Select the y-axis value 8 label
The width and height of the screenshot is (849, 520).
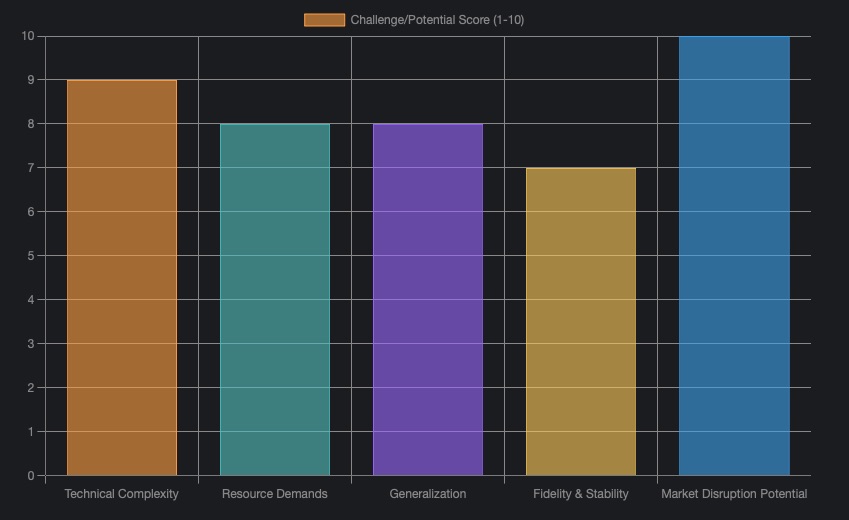click(31, 124)
